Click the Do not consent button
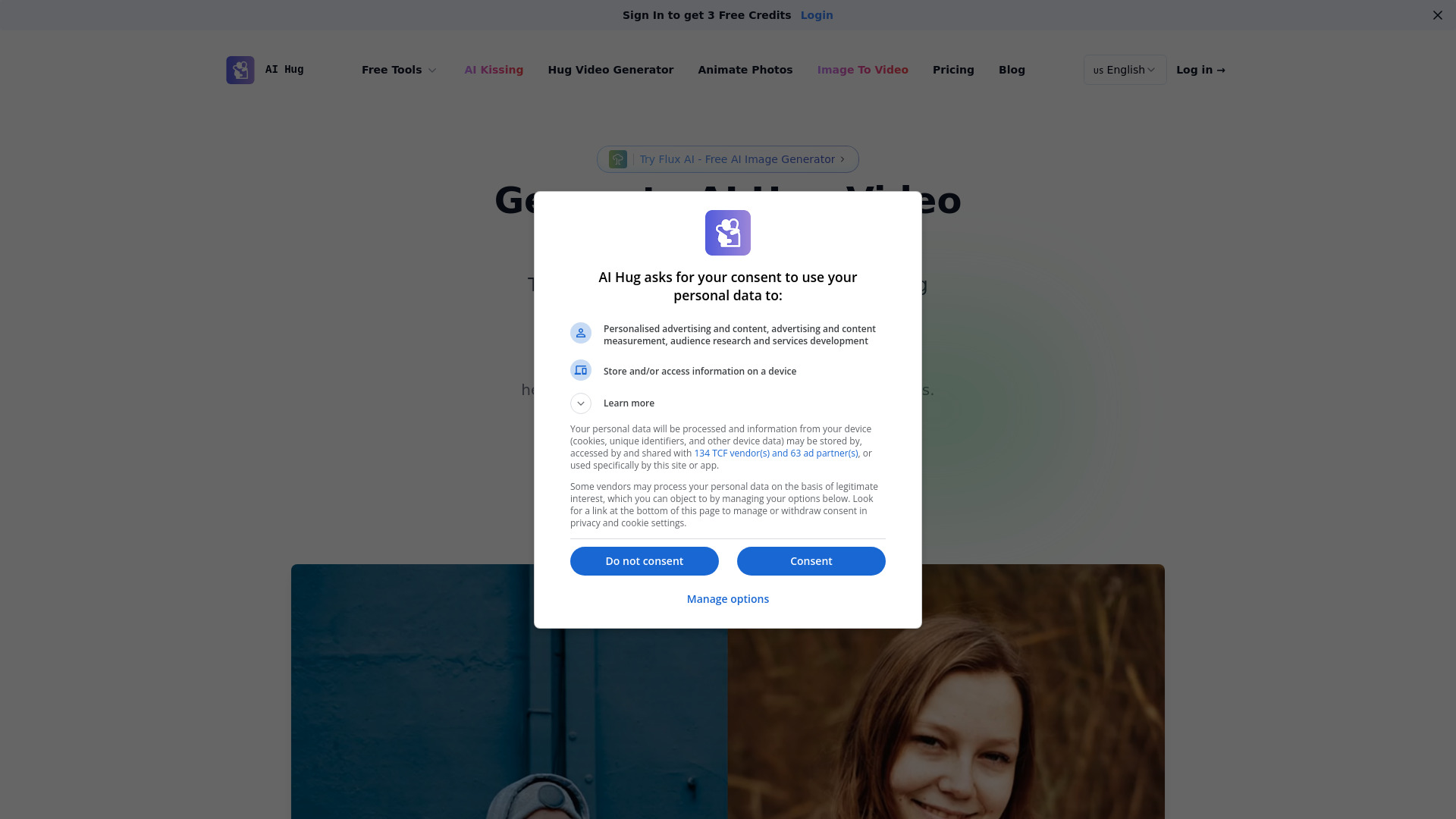 (644, 560)
